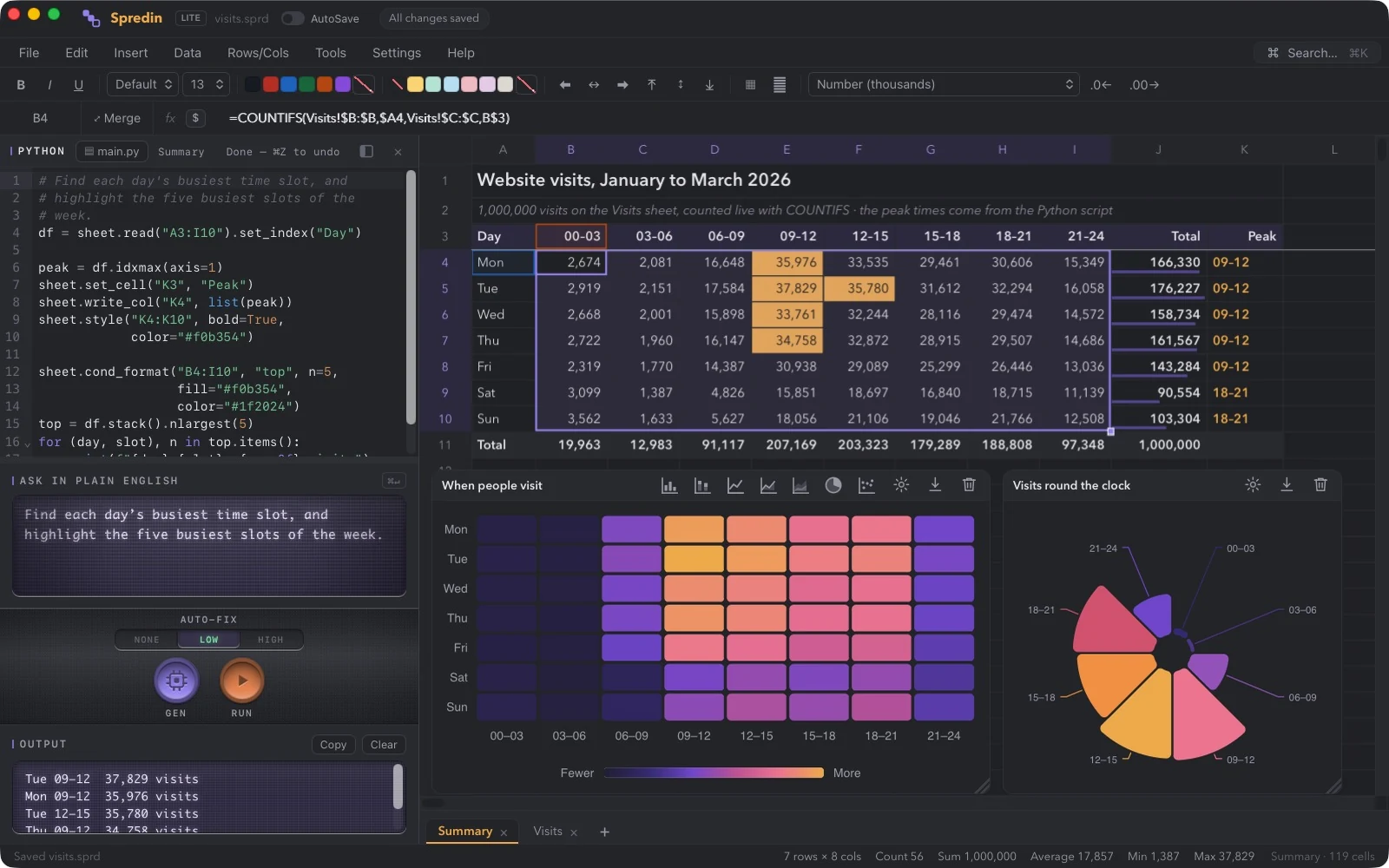Image resolution: width=1389 pixels, height=868 pixels.
Task: Switch to the Visits sheet tab
Action: [547, 832]
